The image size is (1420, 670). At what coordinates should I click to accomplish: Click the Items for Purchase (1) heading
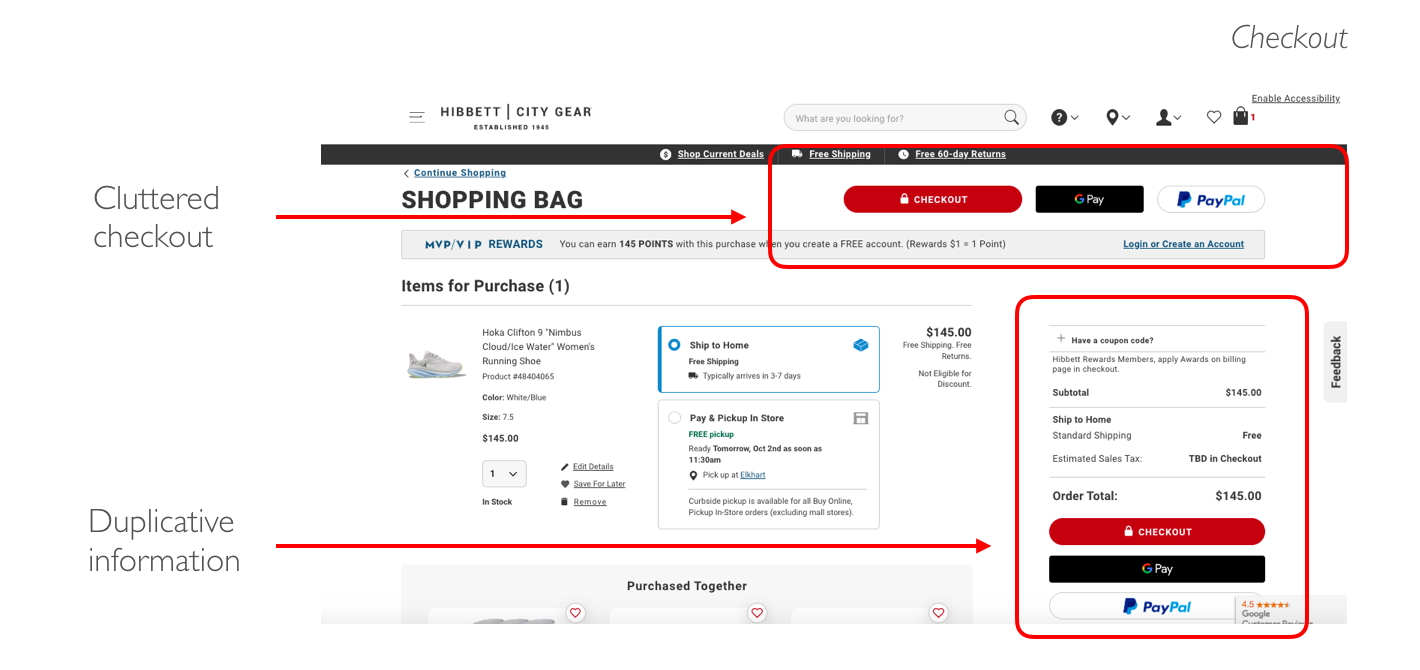[x=485, y=286]
